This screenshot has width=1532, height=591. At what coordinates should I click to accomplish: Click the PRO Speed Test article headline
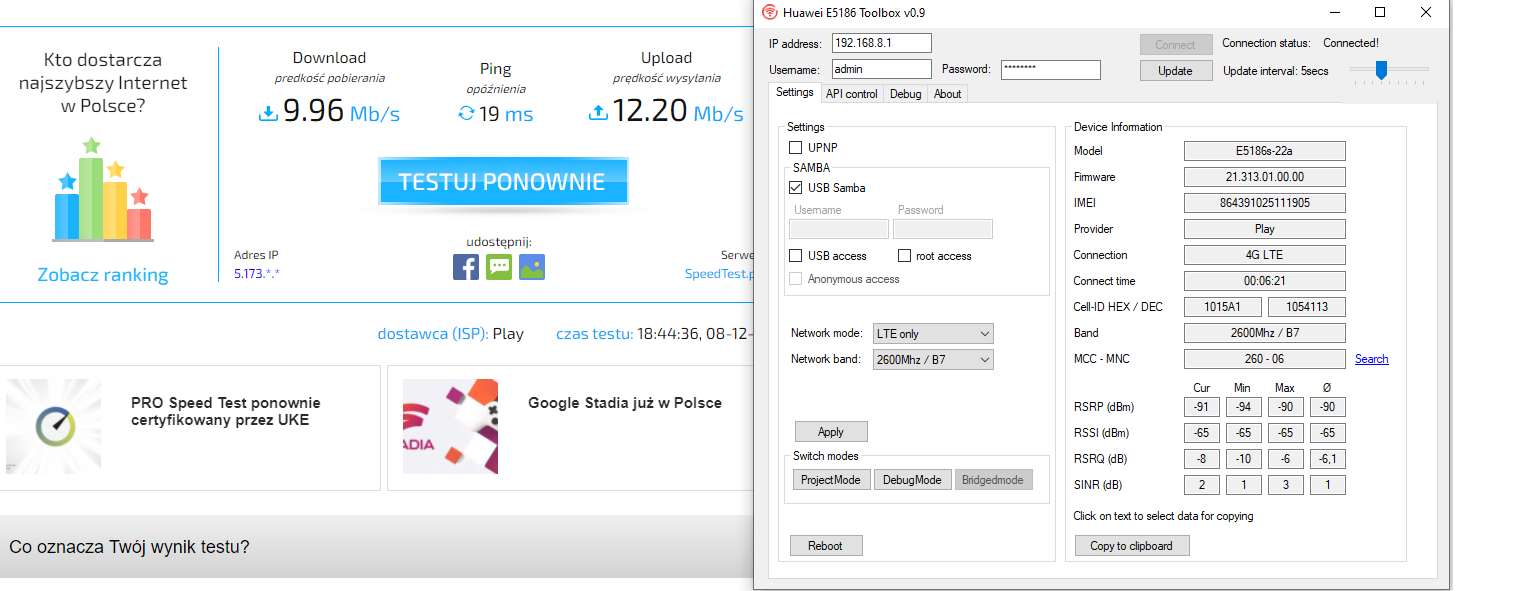click(x=226, y=411)
